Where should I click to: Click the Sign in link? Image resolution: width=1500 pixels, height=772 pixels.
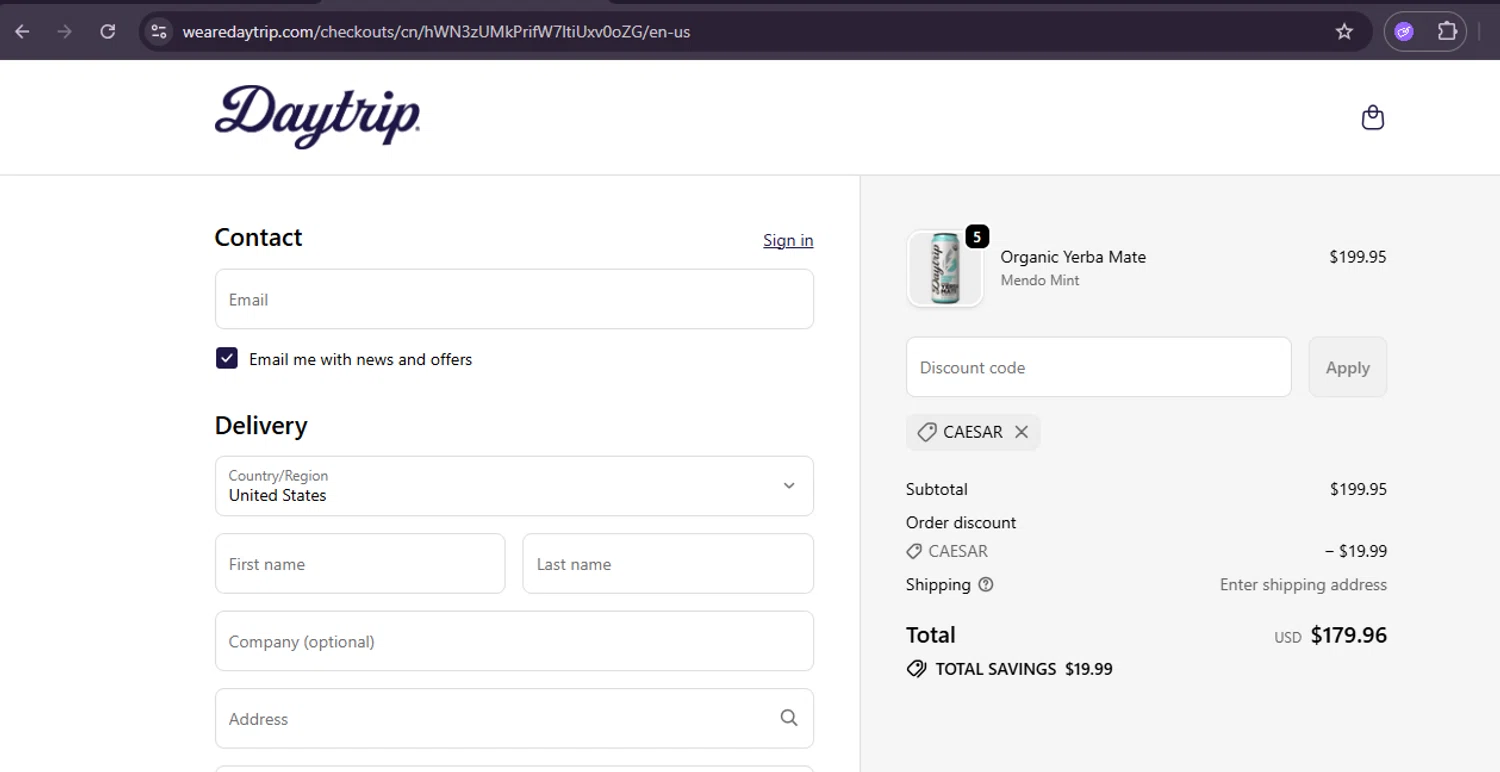(x=788, y=240)
